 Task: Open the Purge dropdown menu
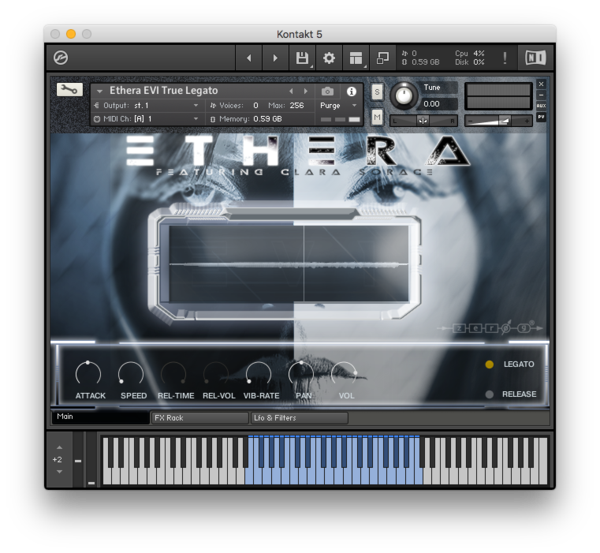point(338,105)
